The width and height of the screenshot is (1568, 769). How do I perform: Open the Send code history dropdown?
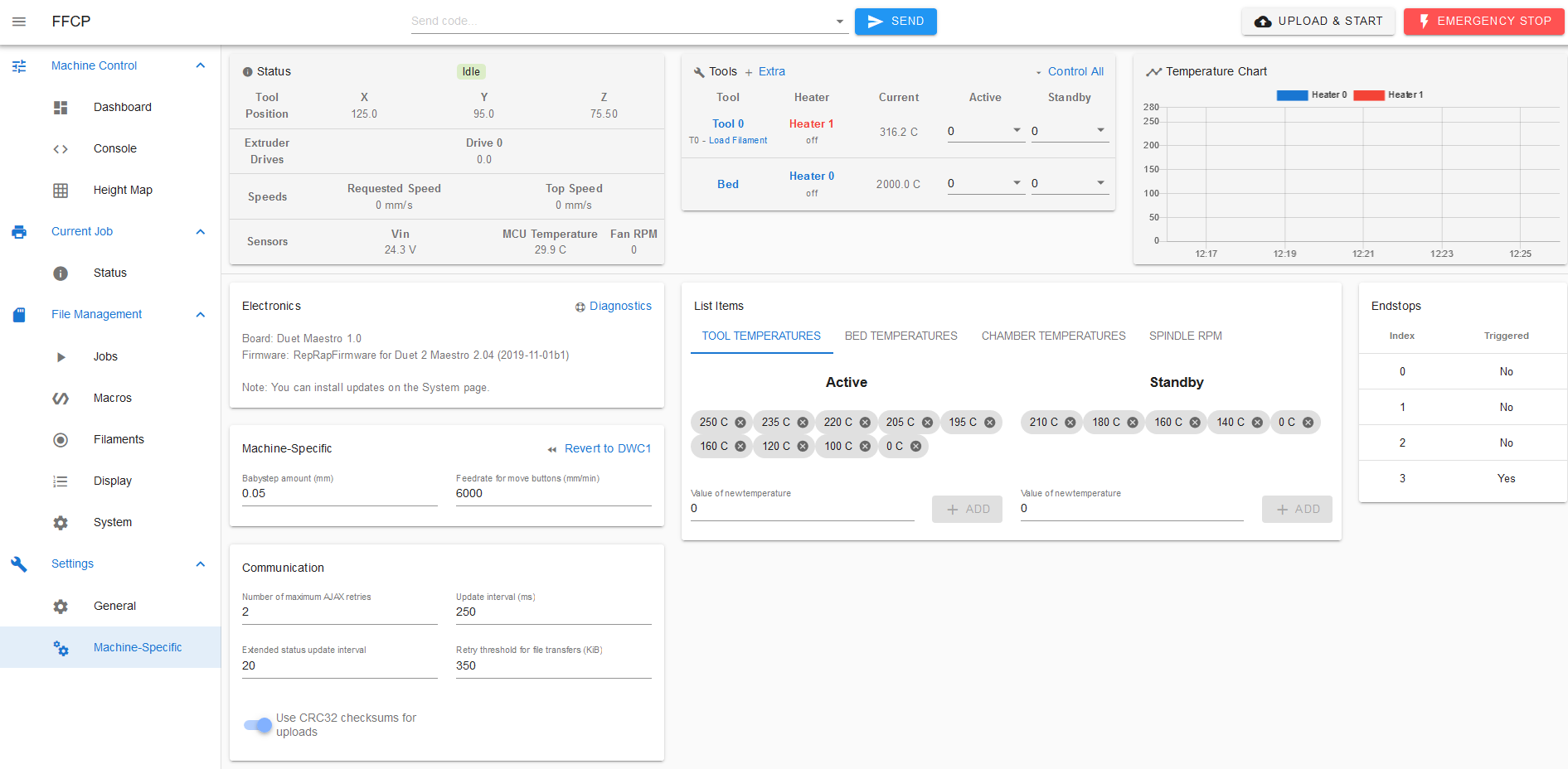[839, 22]
